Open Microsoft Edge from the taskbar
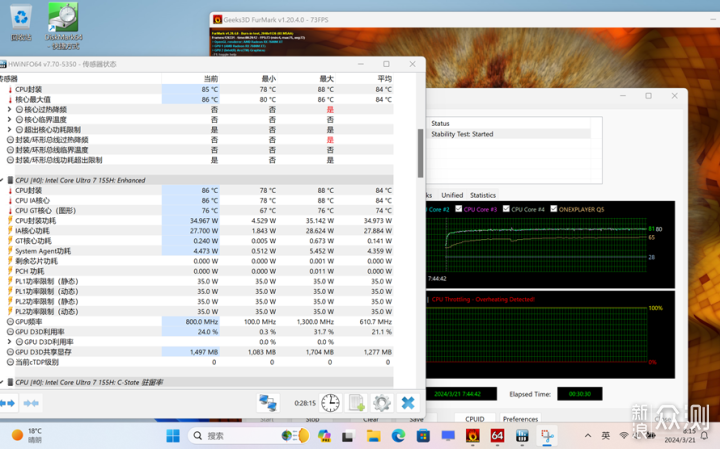The height and width of the screenshot is (449, 720). click(x=398, y=436)
